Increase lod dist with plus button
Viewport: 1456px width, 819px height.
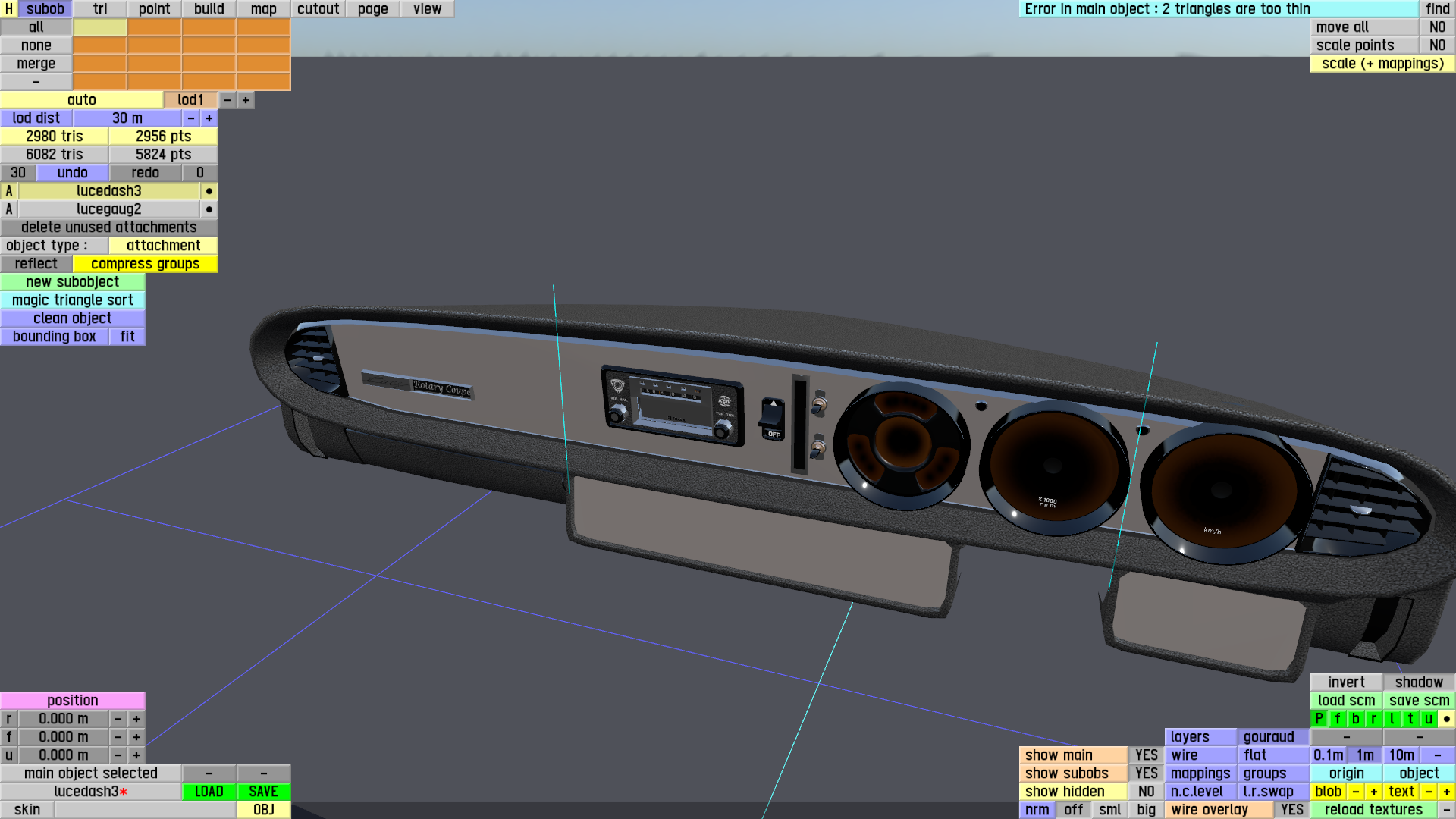[209, 118]
